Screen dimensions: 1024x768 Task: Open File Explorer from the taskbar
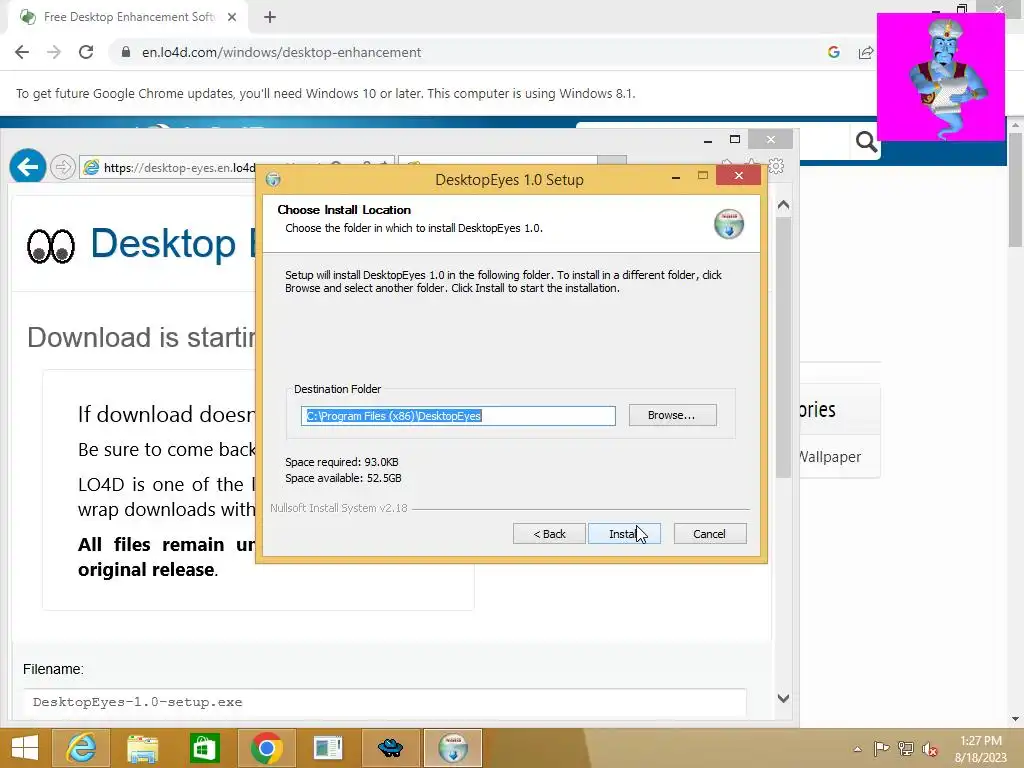coord(142,748)
